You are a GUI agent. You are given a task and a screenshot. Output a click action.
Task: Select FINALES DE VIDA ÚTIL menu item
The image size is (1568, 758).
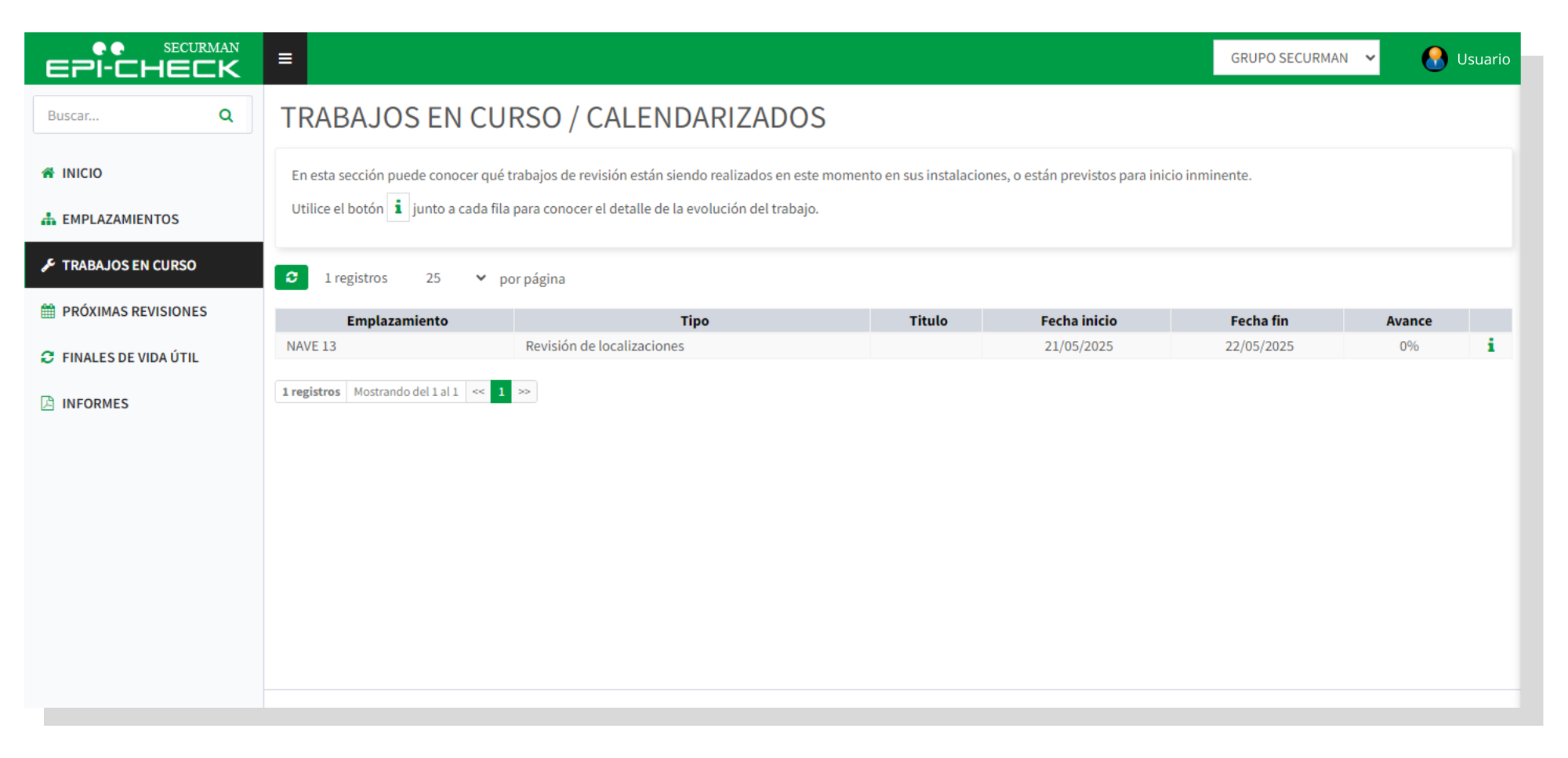coord(130,357)
